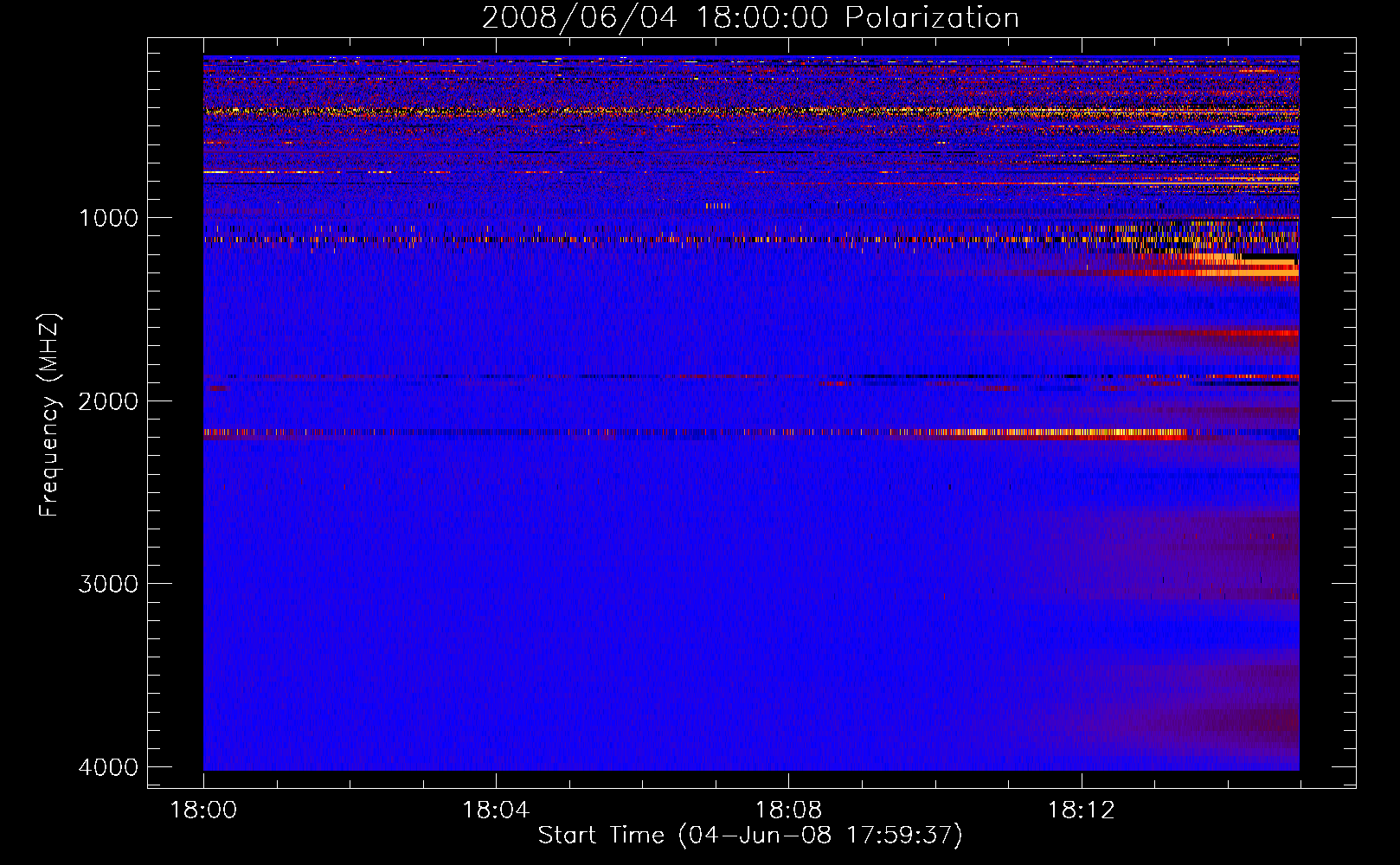
Task: Click the 1000 frequency tick label
Action: click(x=108, y=217)
